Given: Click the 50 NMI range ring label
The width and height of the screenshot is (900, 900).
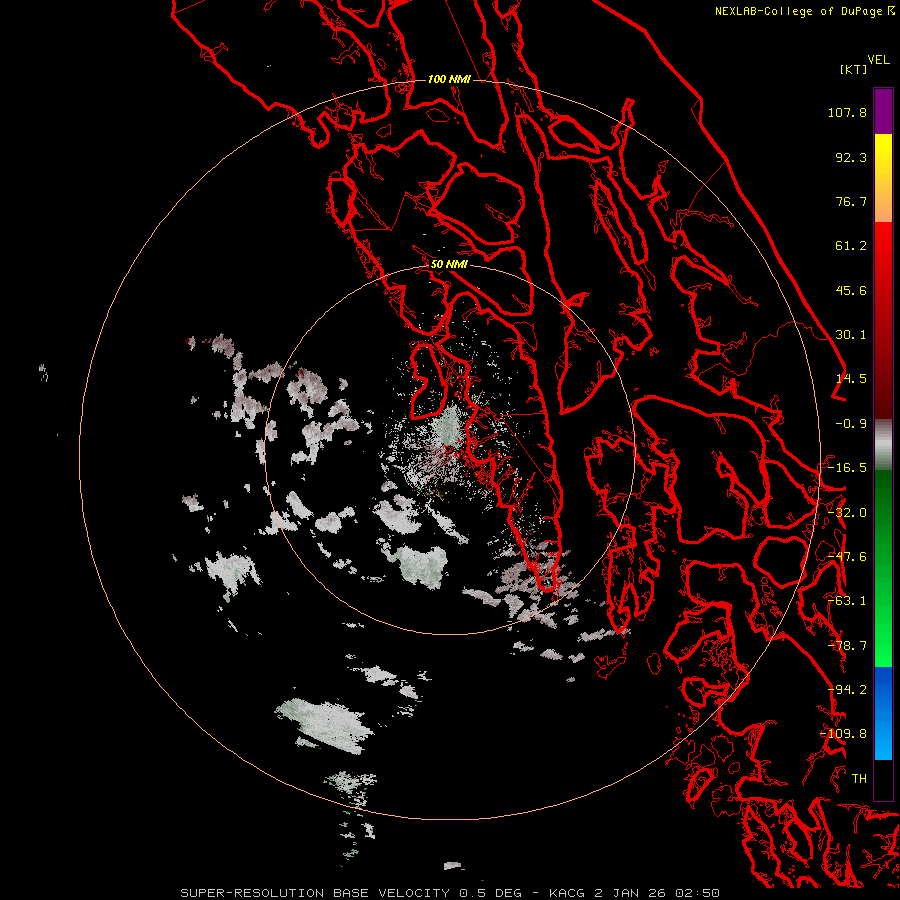Looking at the screenshot, I should 449,264.
